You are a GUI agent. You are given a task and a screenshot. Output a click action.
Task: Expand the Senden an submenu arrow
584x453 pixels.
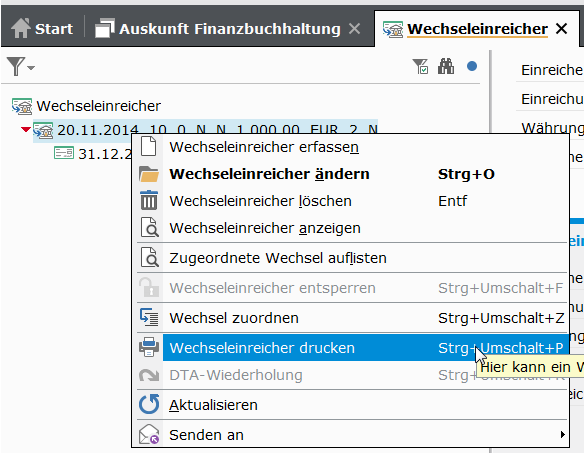pyautogui.click(x=562, y=434)
